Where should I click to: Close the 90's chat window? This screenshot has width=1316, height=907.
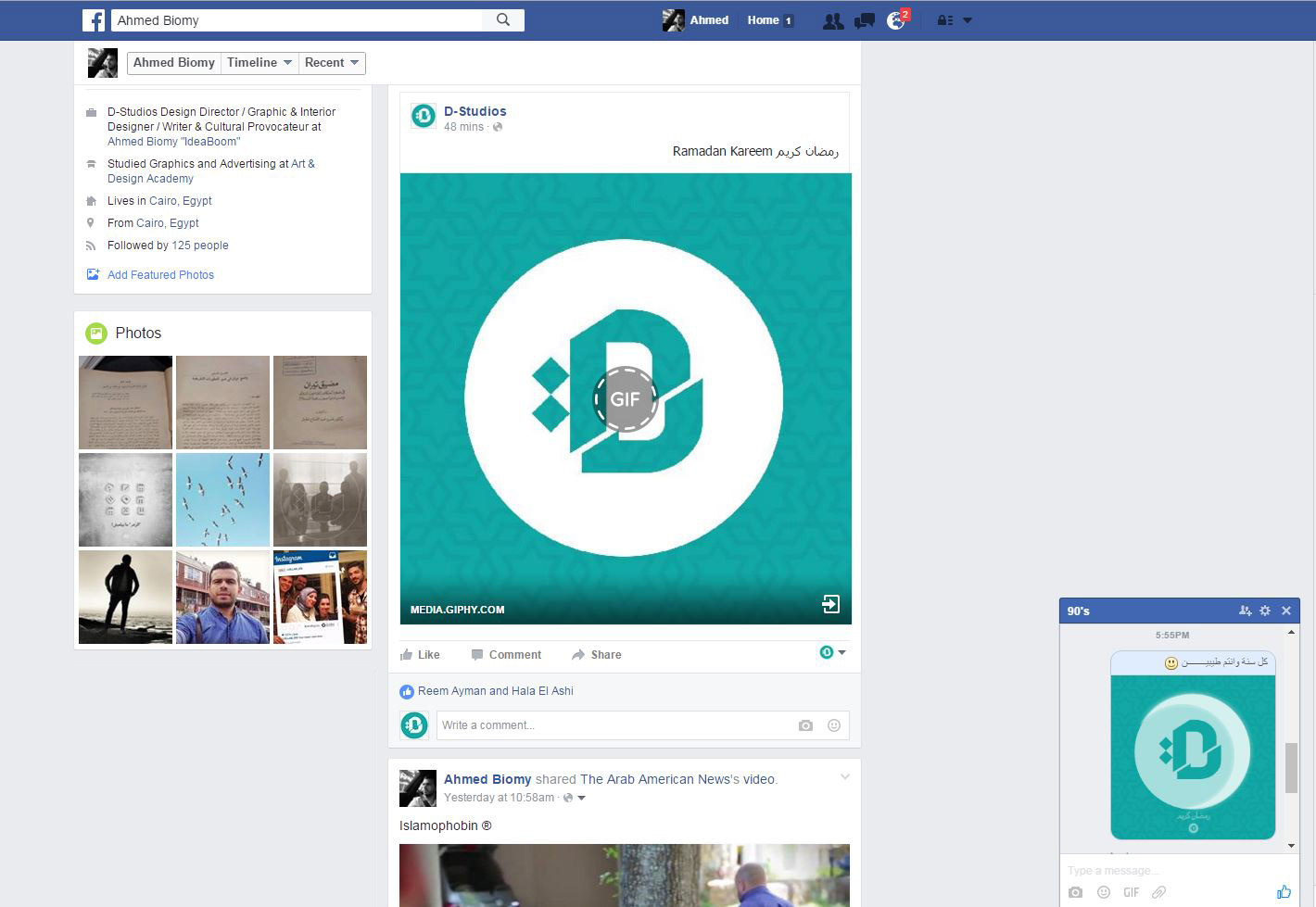(1286, 611)
